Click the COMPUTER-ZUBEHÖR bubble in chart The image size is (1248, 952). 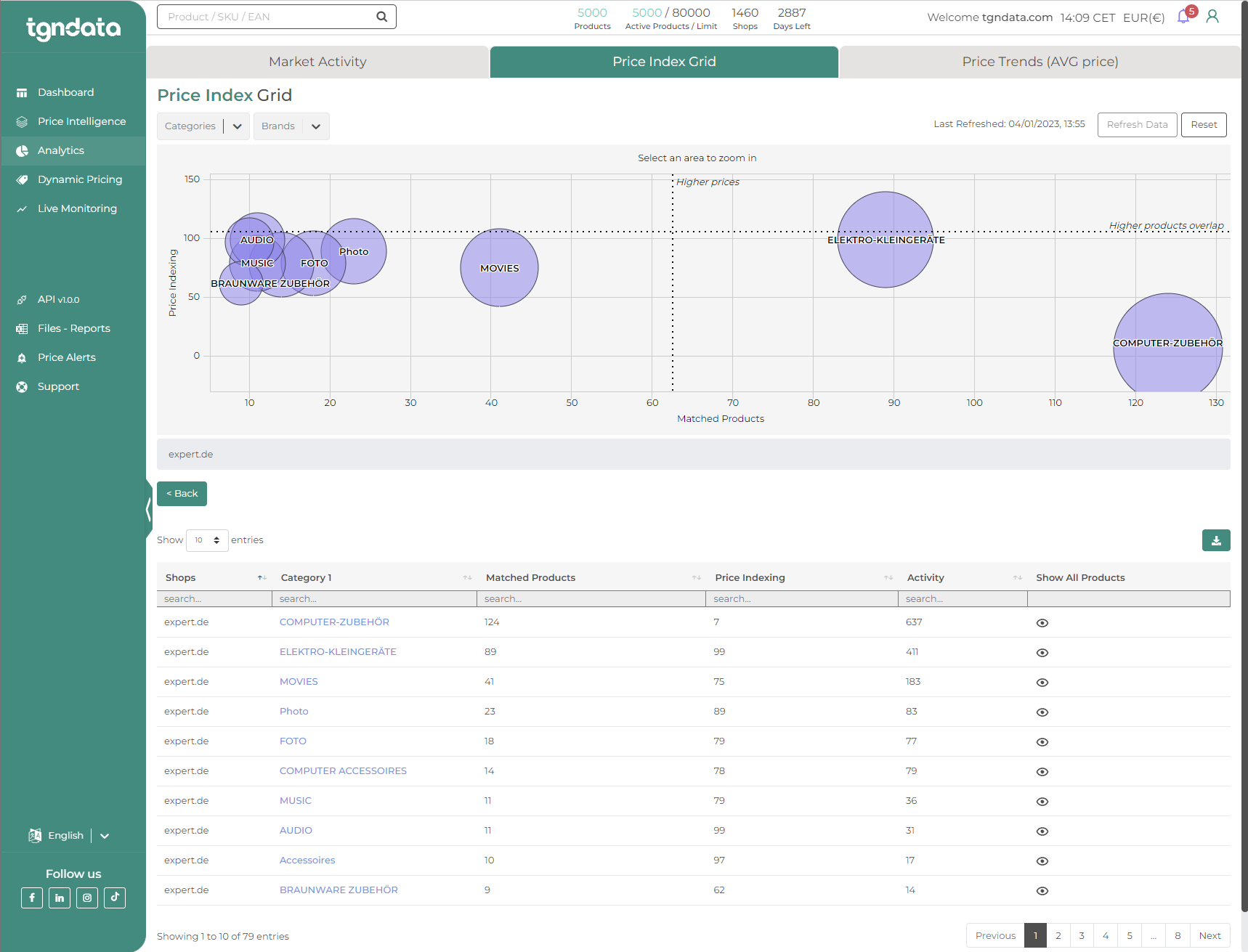pyautogui.click(x=1167, y=343)
